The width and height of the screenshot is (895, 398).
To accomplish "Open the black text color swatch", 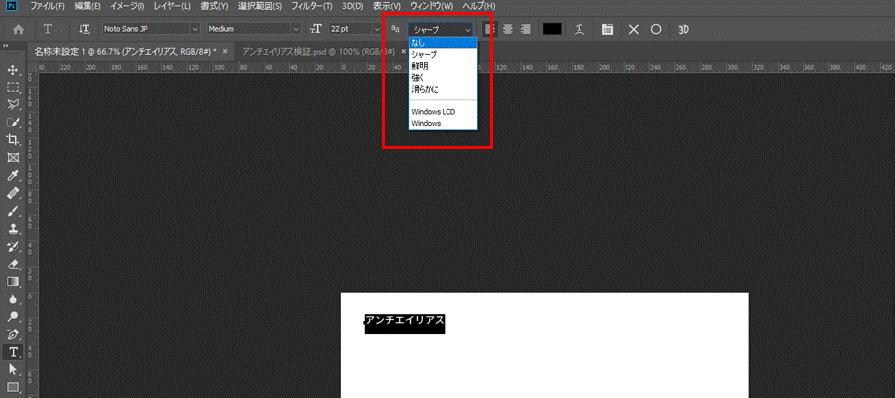I will (x=552, y=29).
